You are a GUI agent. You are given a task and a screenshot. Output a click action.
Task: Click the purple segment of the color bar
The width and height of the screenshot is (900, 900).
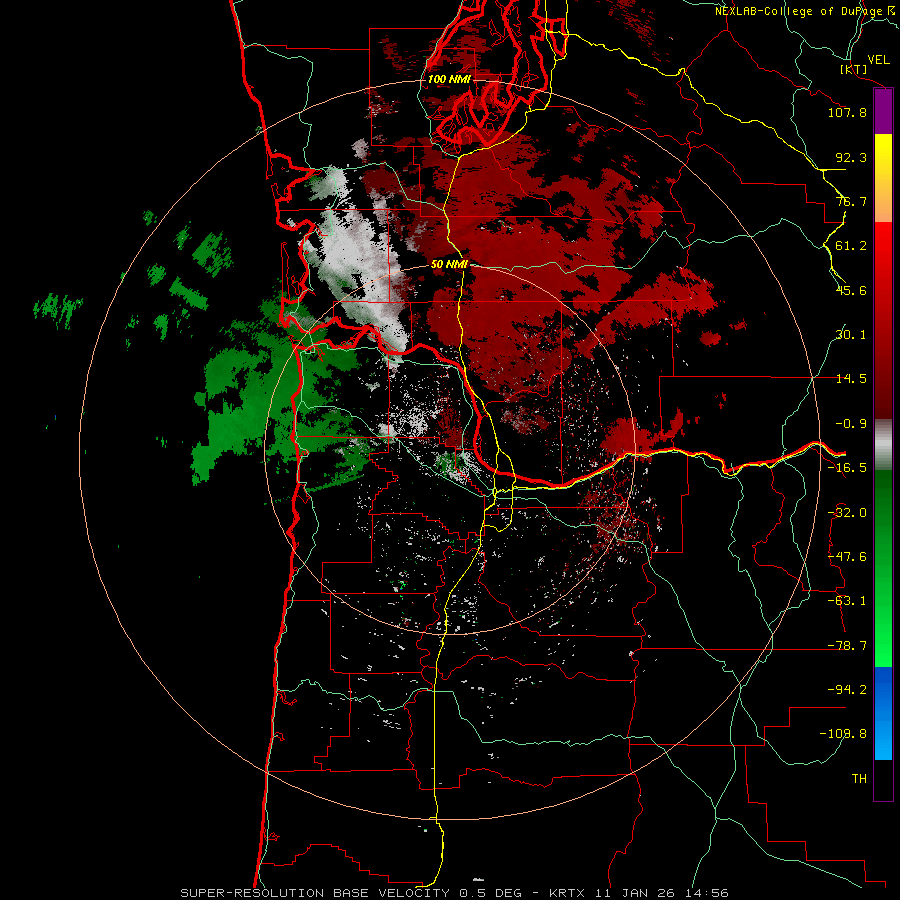[883, 112]
